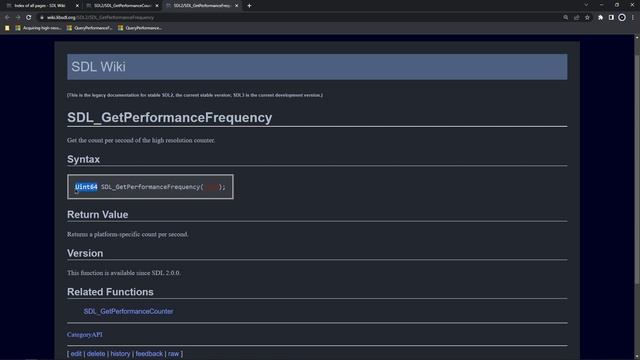Select the legacy documentation notice text
Viewport: 640px width, 360px height.
[x=195, y=95]
